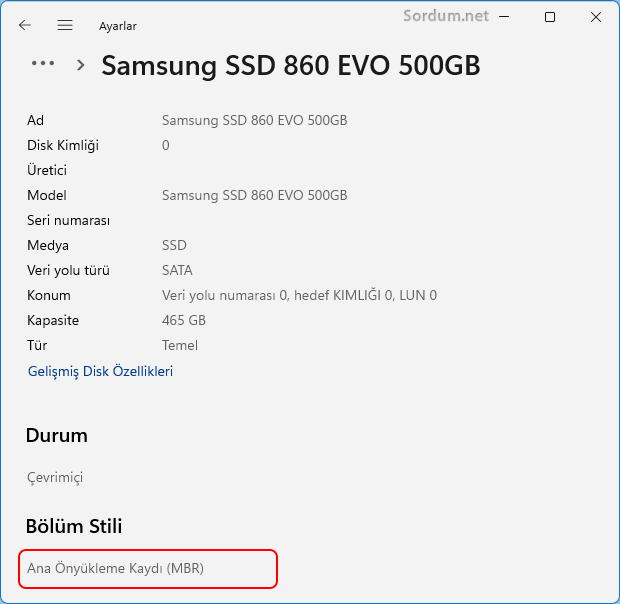
Task: Click the Kapasite value 465 GB
Action: [184, 320]
